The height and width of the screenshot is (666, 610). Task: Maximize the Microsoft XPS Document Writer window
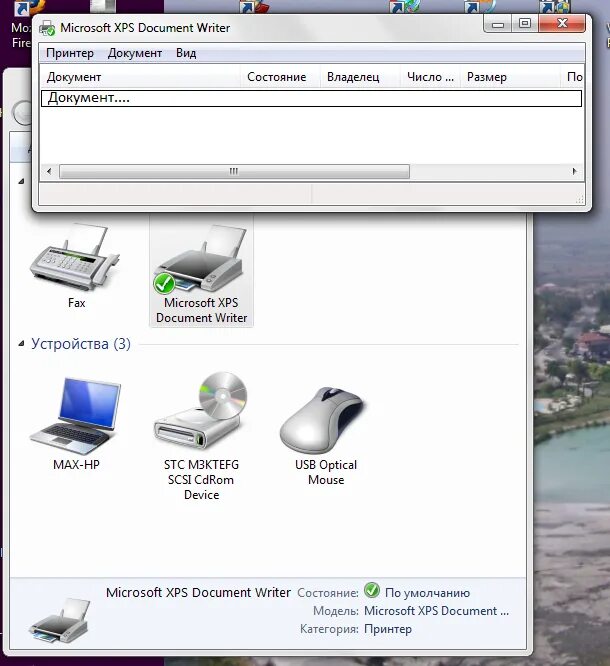(x=525, y=23)
